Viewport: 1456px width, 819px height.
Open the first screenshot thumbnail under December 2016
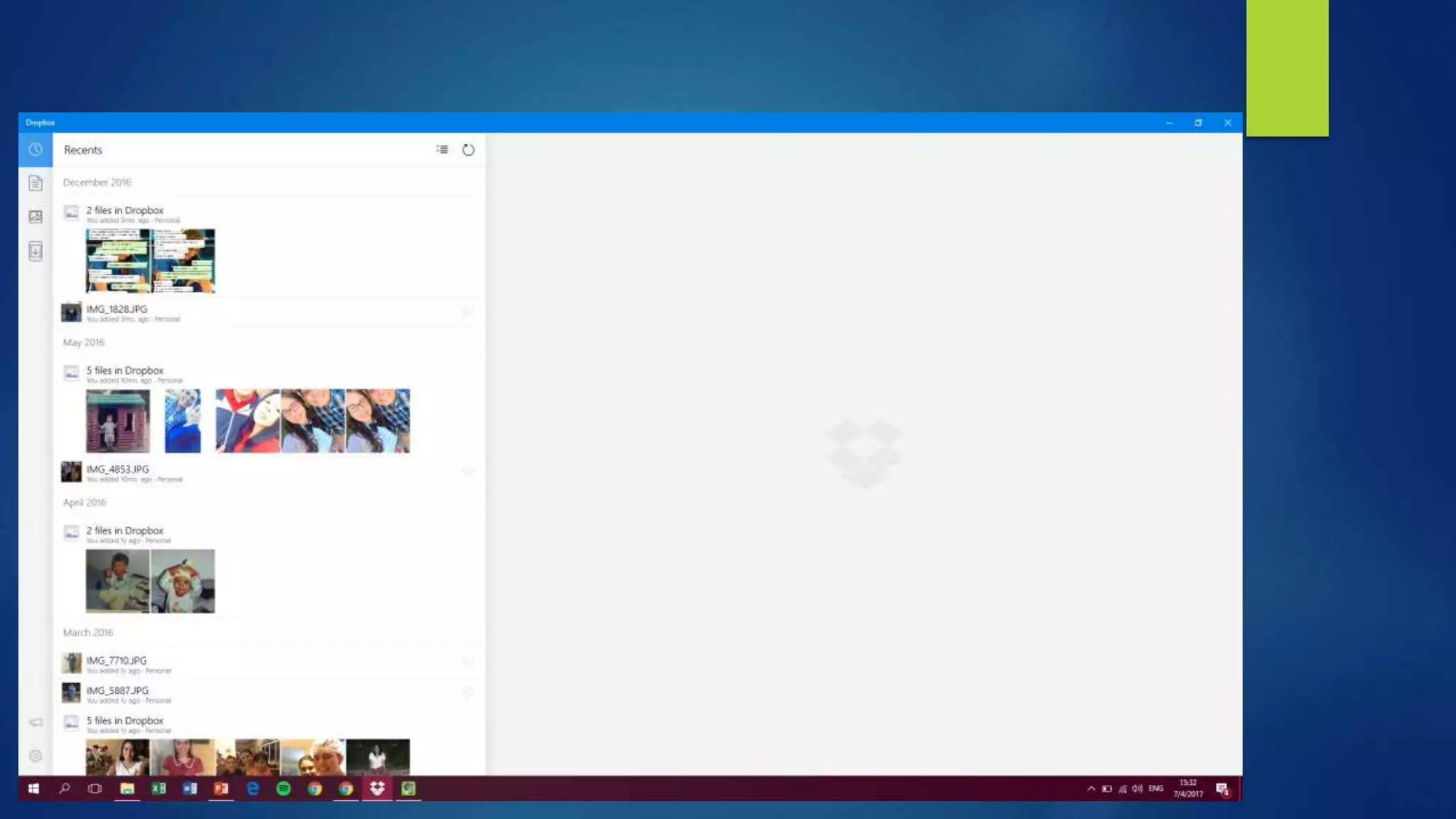118,261
